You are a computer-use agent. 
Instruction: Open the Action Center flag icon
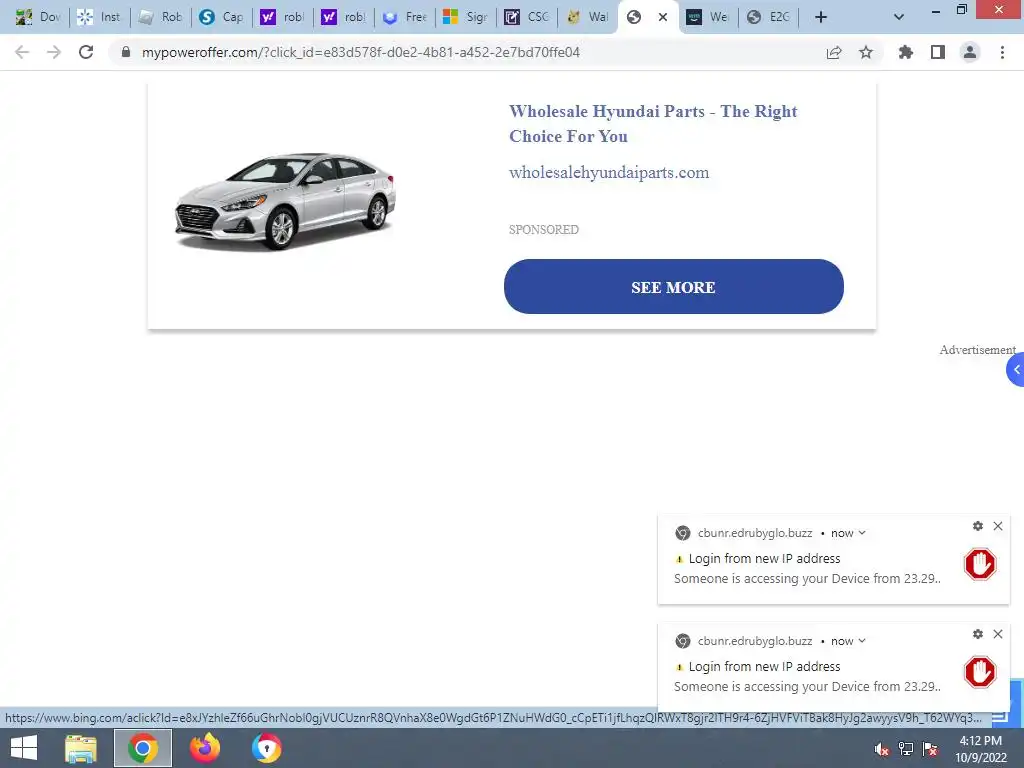(x=930, y=749)
